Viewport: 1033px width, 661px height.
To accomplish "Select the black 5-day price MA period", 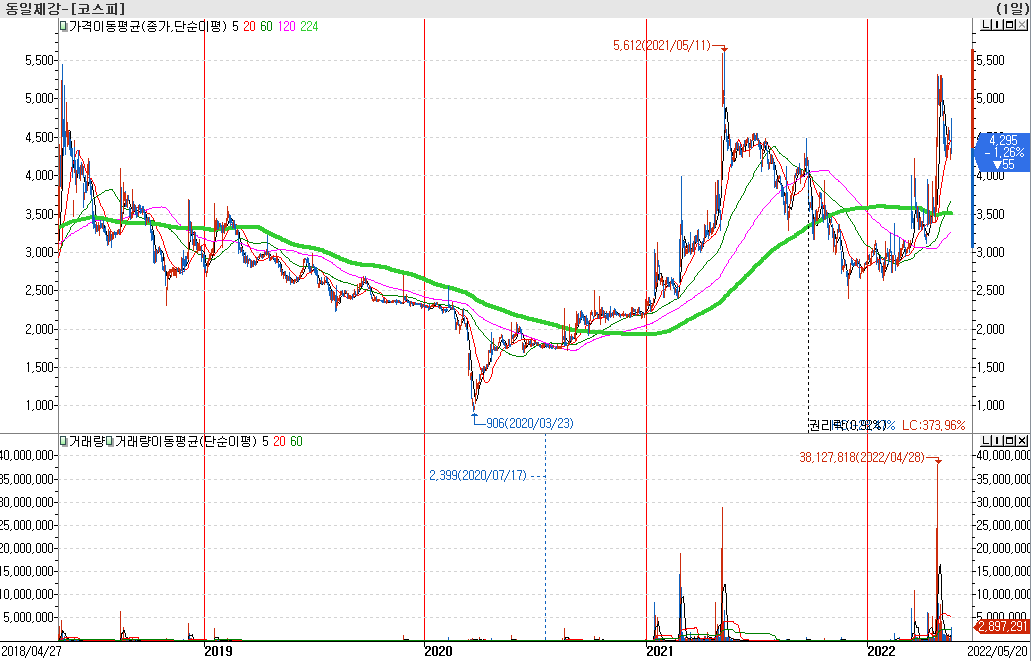I will 235,26.
